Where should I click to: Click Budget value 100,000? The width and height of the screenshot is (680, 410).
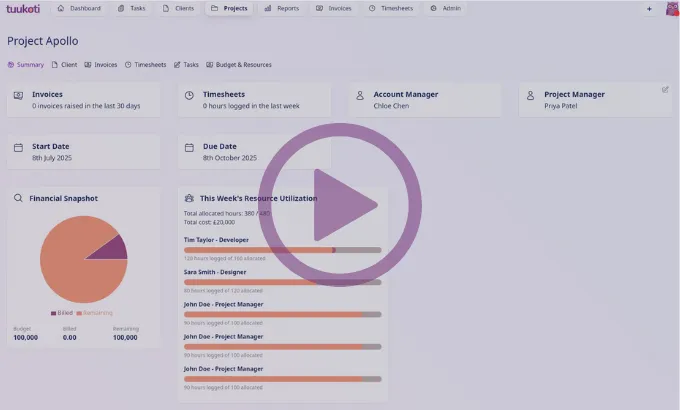click(26, 338)
